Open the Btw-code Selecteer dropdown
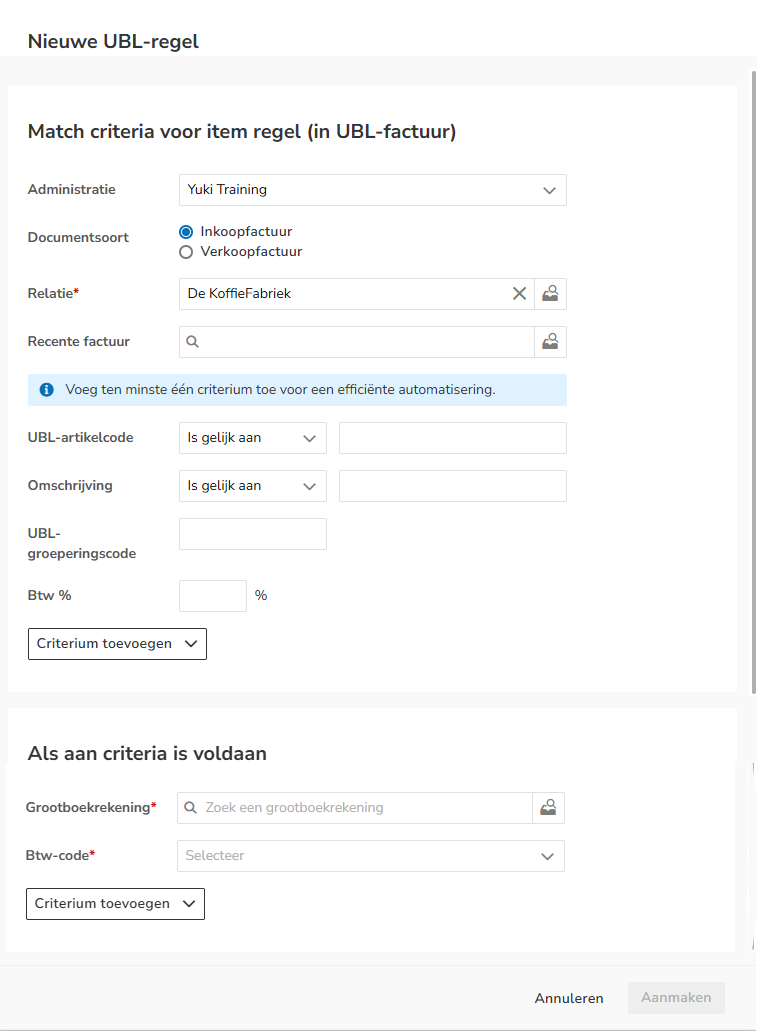 click(370, 856)
